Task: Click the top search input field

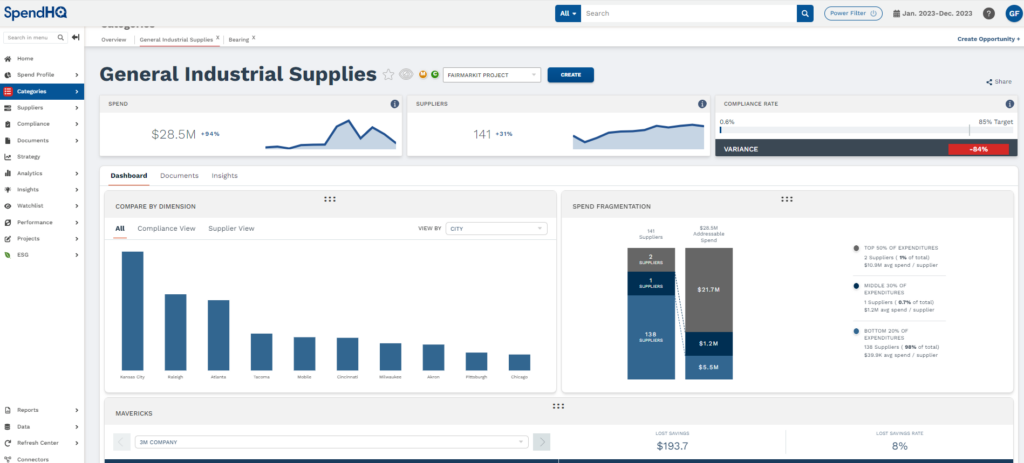Action: pyautogui.click(x=689, y=13)
